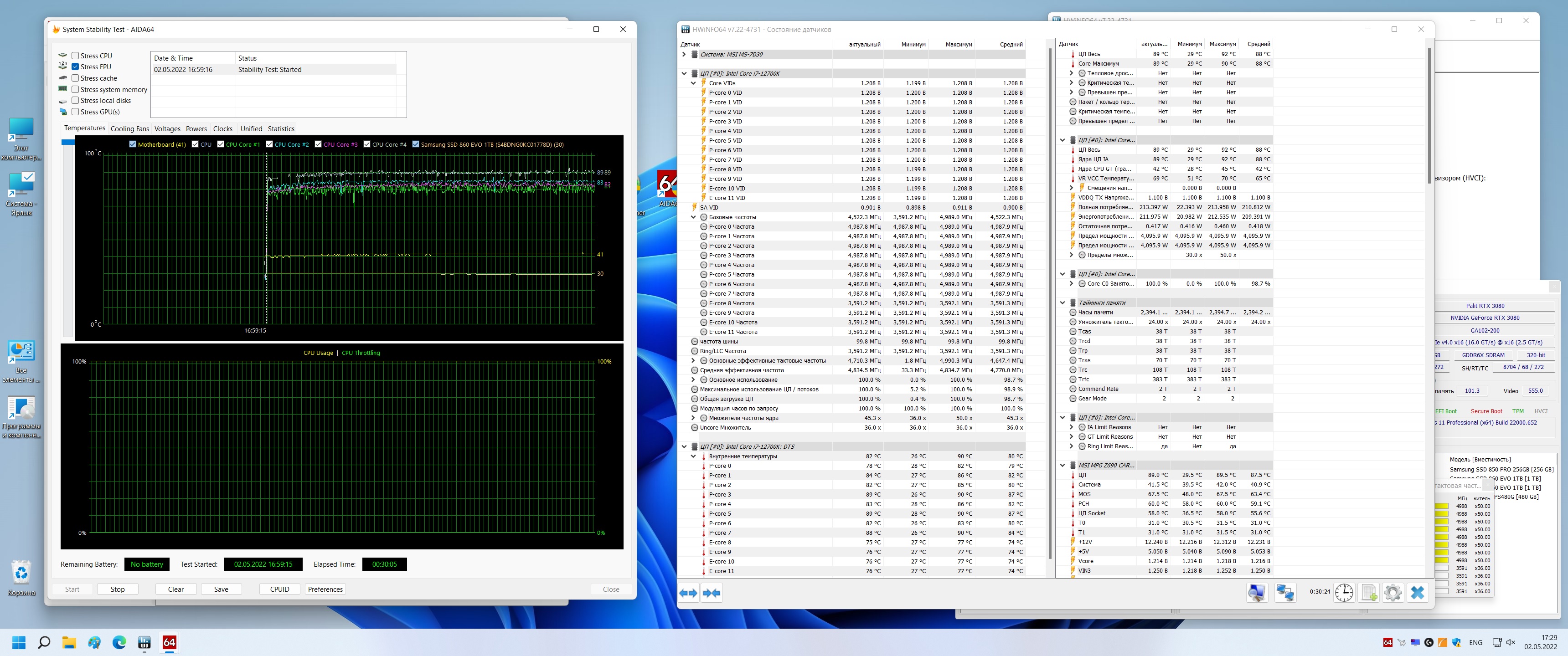Collapse the Core VIDs tree node
The width and height of the screenshot is (1568, 656).
pos(693,83)
